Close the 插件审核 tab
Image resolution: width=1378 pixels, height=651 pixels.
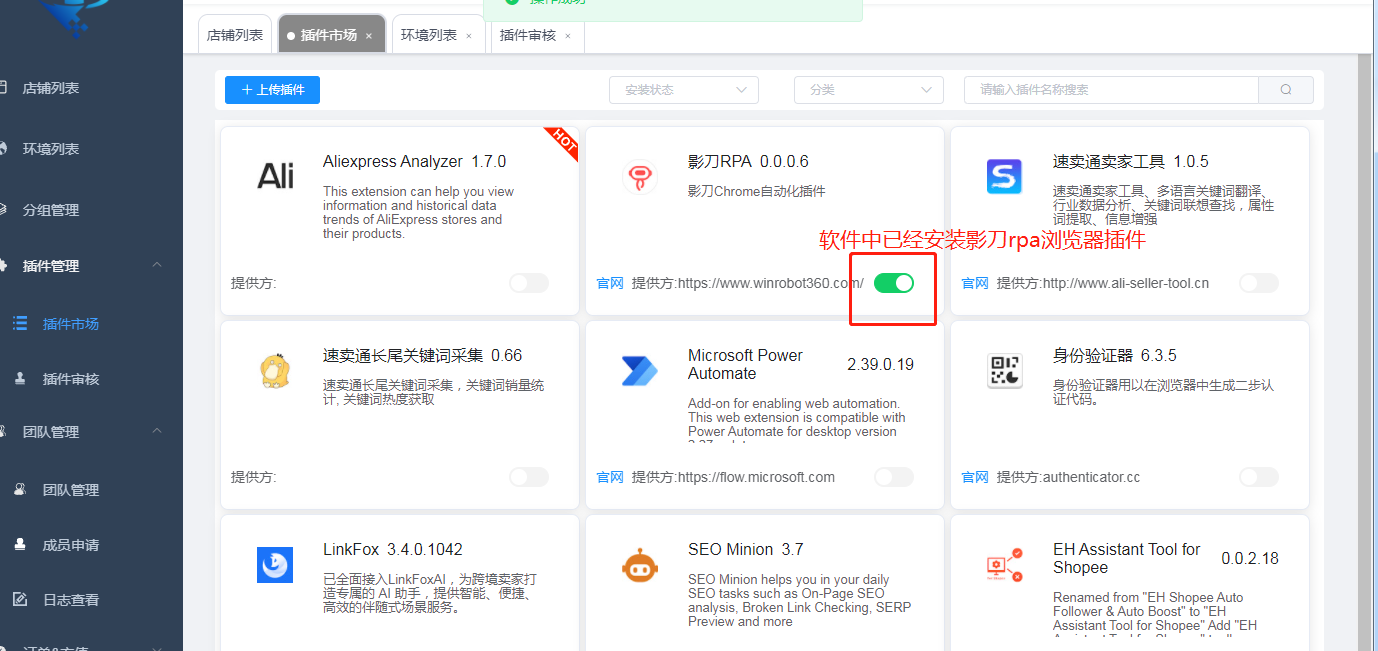568,36
